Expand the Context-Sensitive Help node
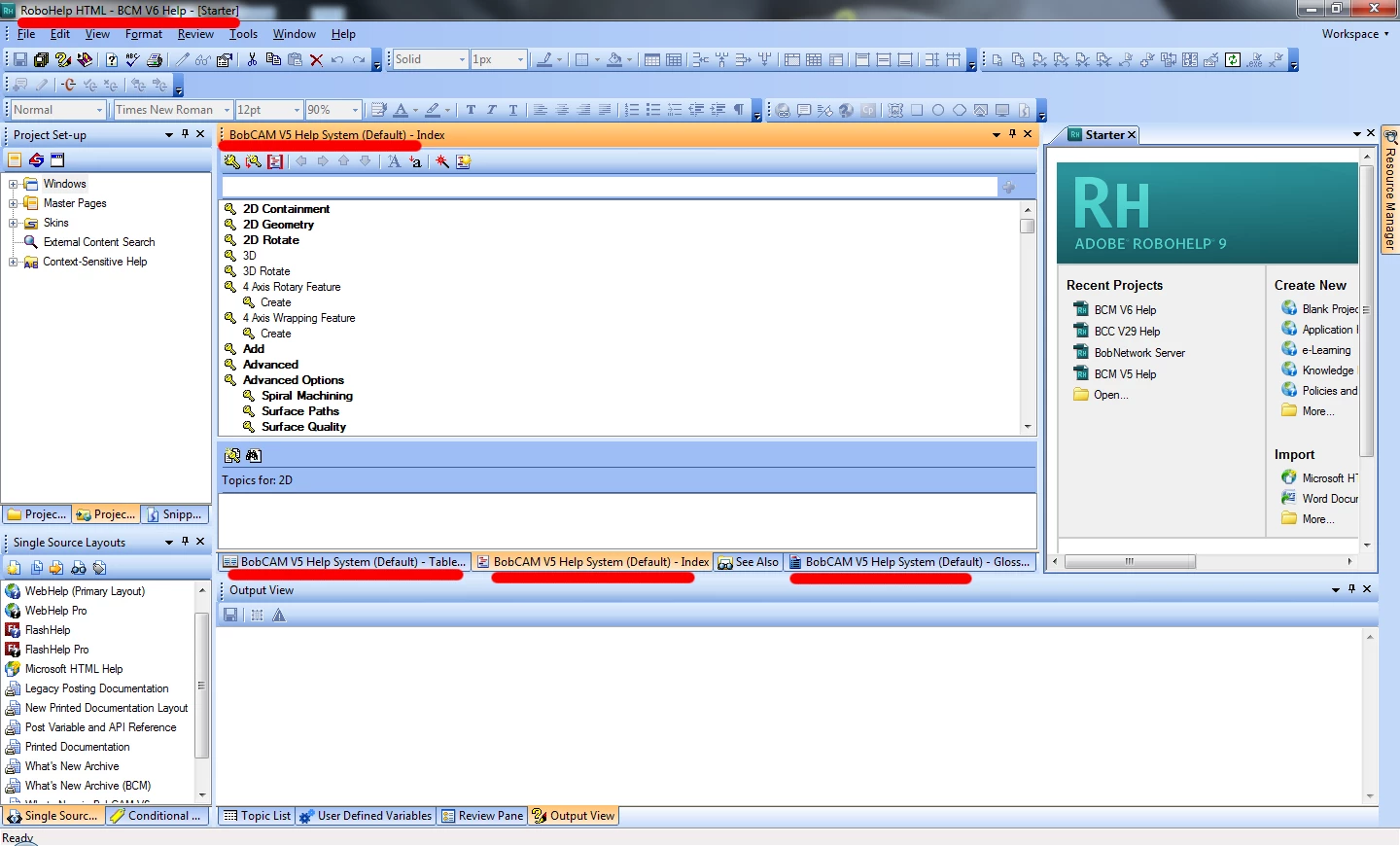Viewport: 1400px width, 846px height. [x=14, y=262]
